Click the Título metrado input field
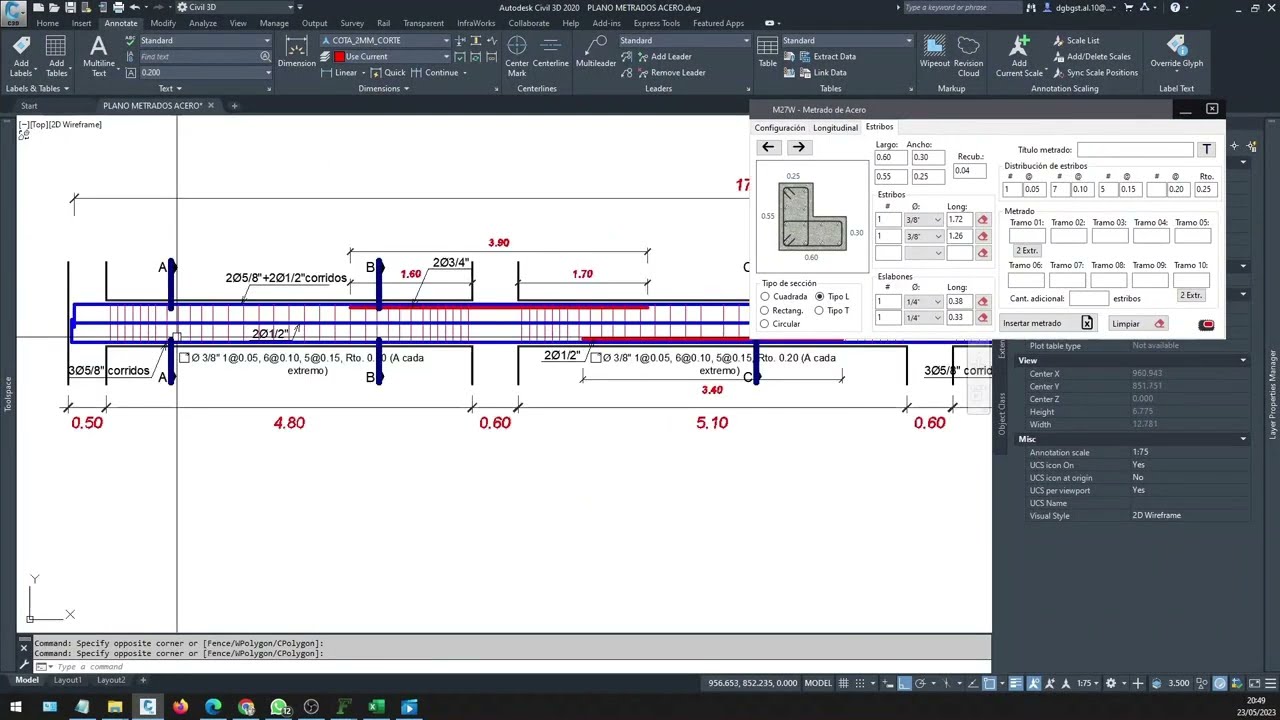This screenshot has height=720, width=1280. coord(1135,150)
